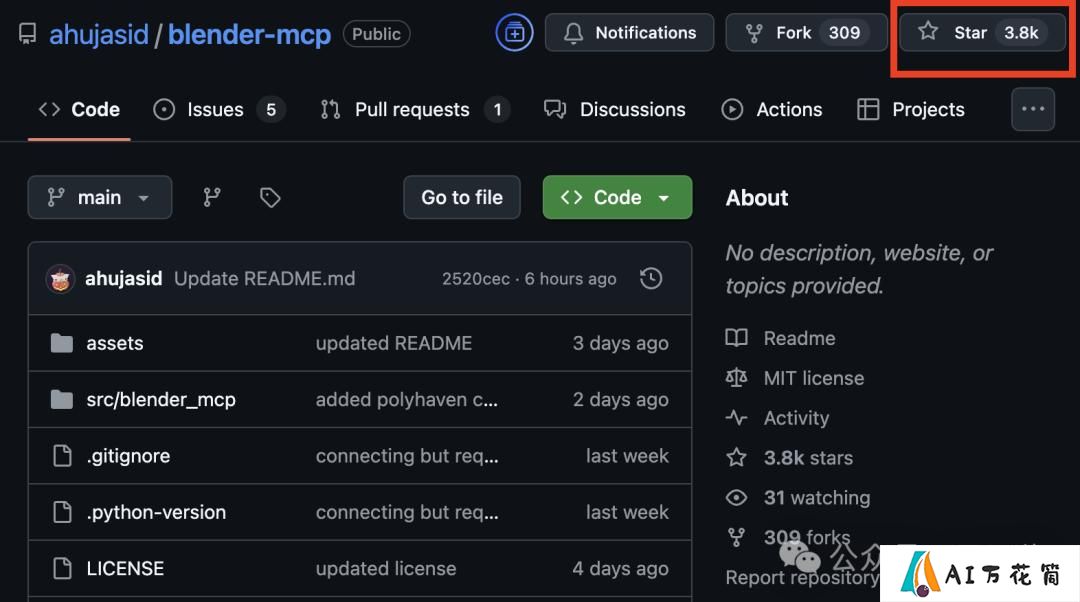Click the src/blender_mcp folder icon
Image resolution: width=1080 pixels, height=602 pixels.
62,399
